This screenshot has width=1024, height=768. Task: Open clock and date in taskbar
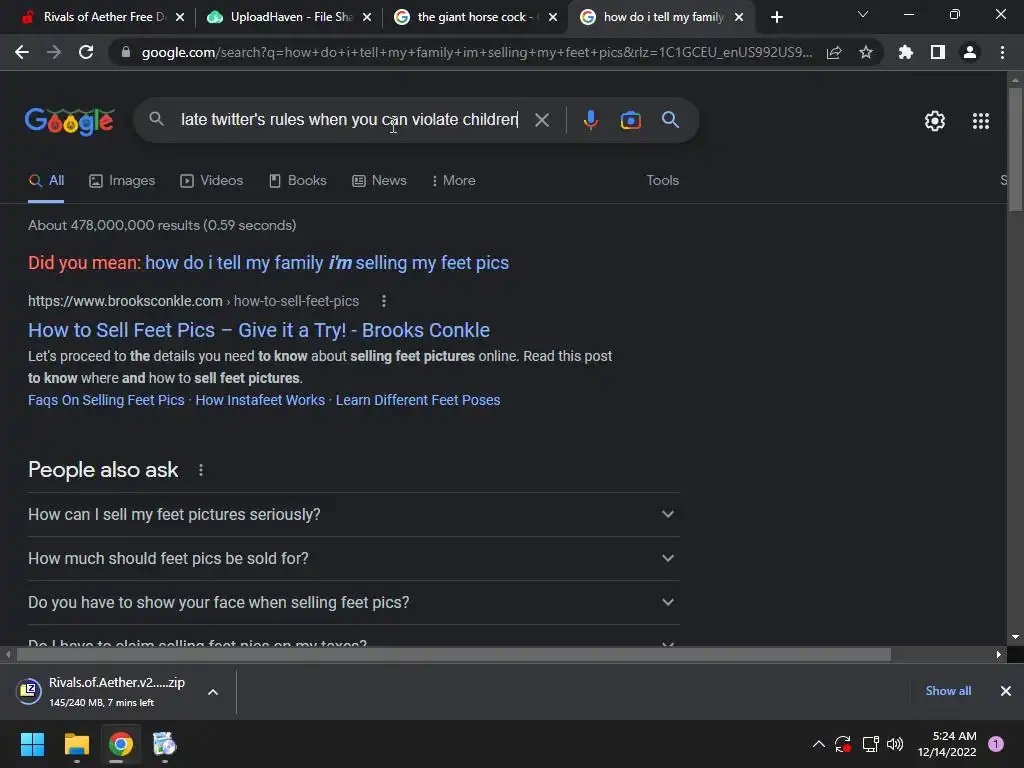point(947,744)
